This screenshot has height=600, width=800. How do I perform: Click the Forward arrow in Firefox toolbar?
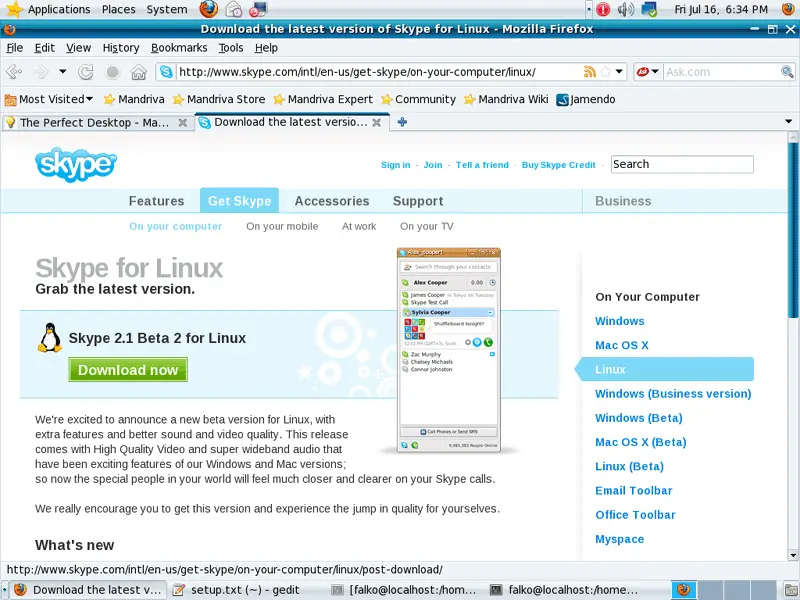tap(40, 72)
